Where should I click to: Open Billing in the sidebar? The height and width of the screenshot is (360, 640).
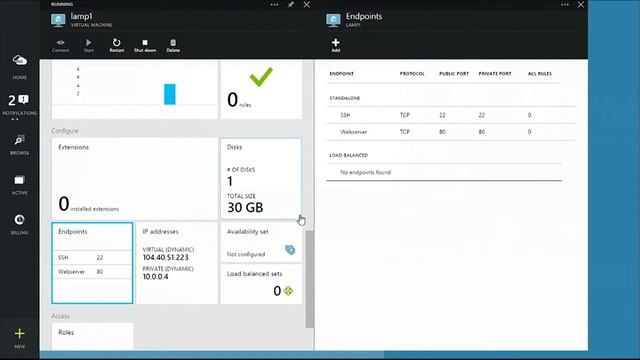tap(19, 224)
